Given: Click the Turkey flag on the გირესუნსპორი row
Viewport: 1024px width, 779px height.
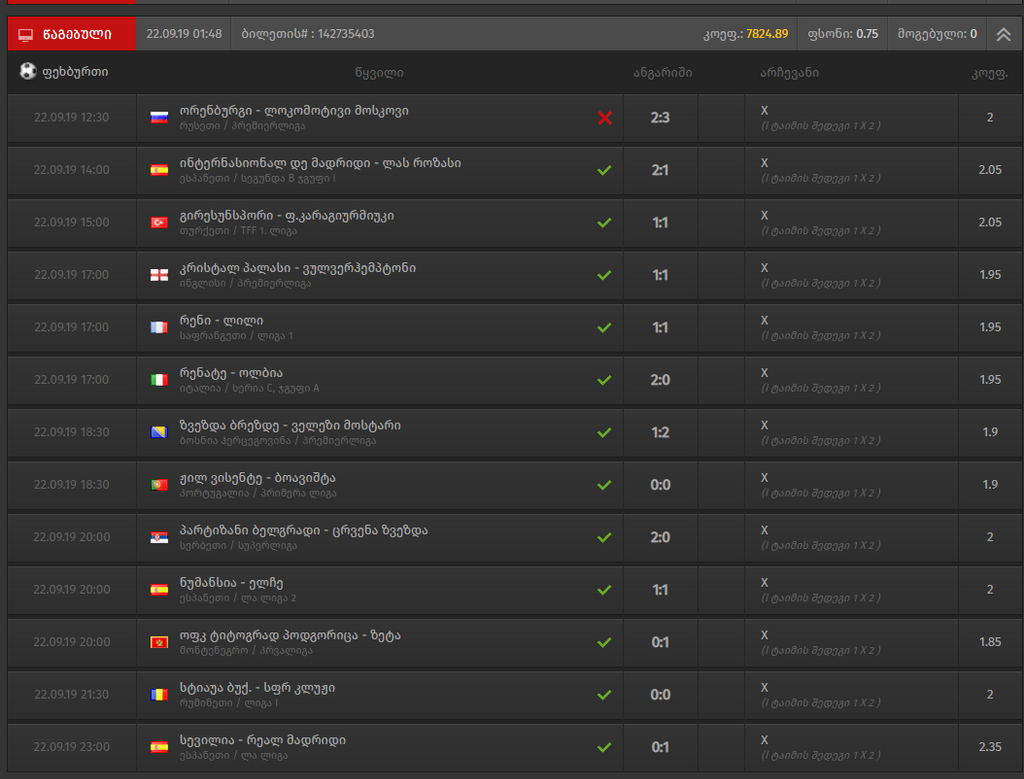Looking at the screenshot, I should click(159, 223).
